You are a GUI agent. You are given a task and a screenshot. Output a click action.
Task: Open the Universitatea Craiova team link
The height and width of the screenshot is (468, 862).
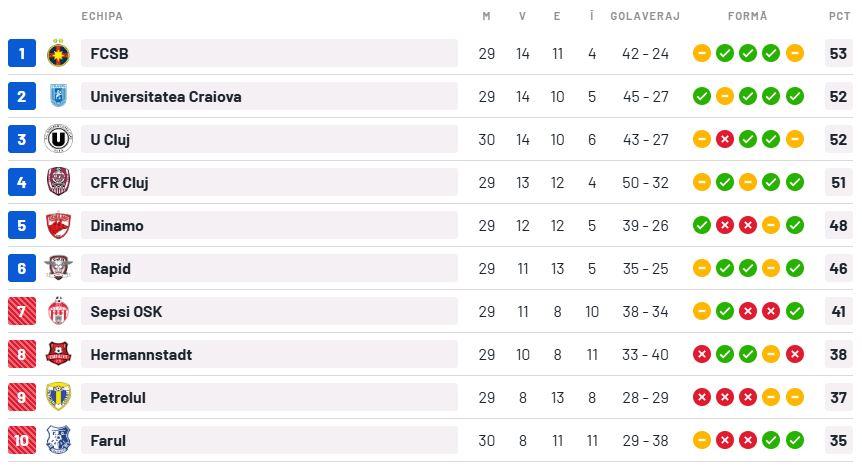point(165,97)
